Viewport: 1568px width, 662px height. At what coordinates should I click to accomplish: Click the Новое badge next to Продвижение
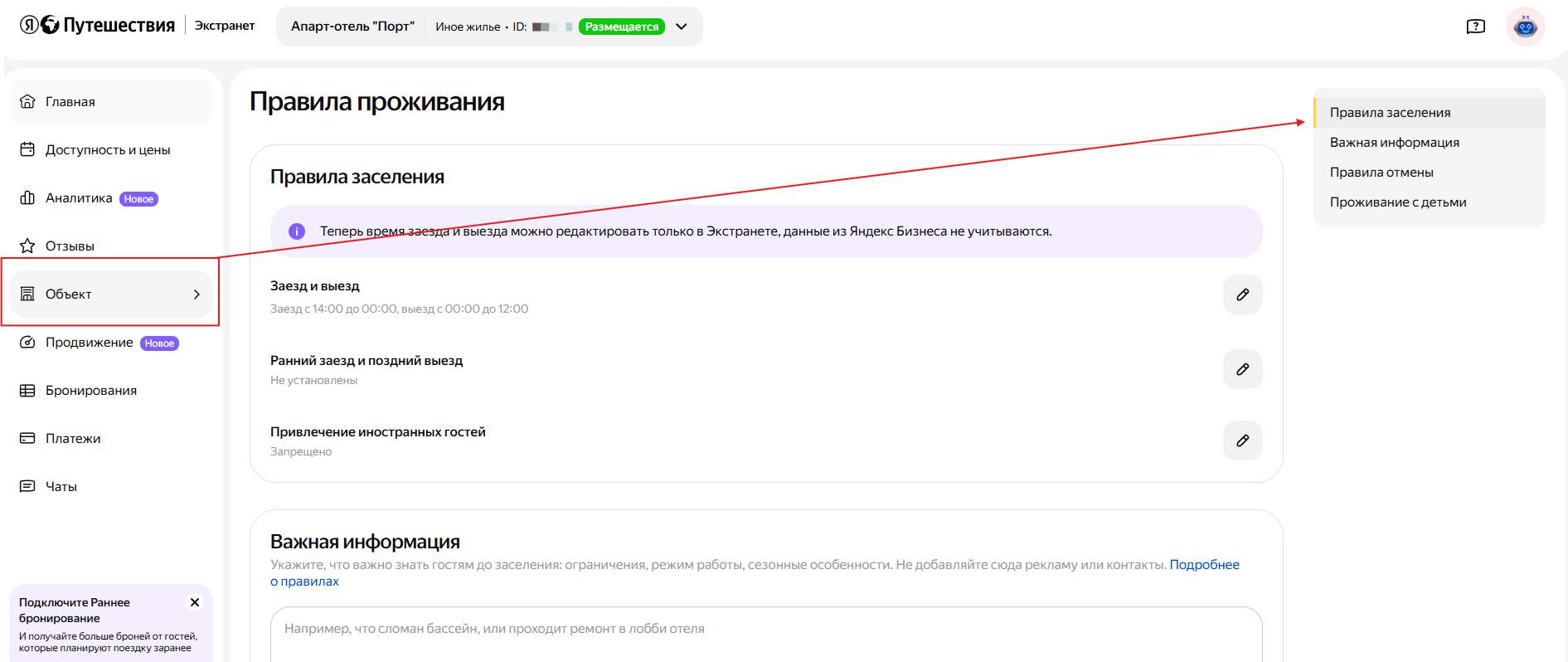click(x=159, y=343)
